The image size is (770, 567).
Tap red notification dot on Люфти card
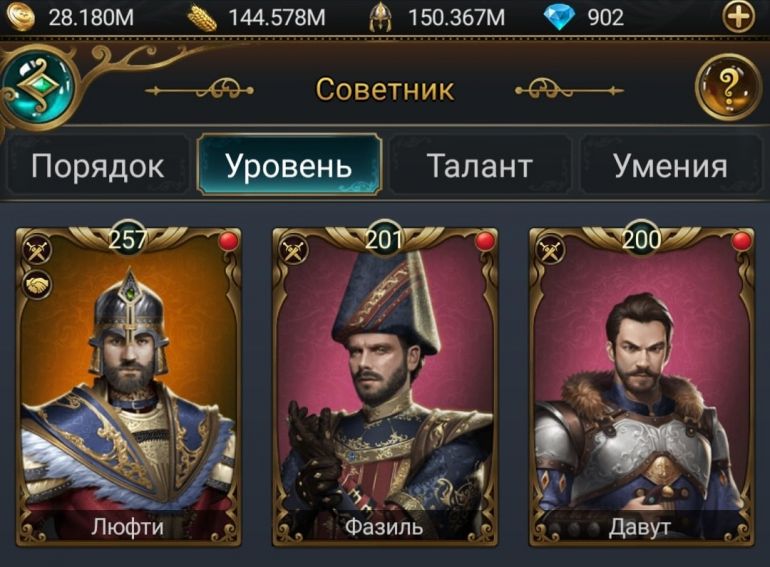click(x=228, y=242)
